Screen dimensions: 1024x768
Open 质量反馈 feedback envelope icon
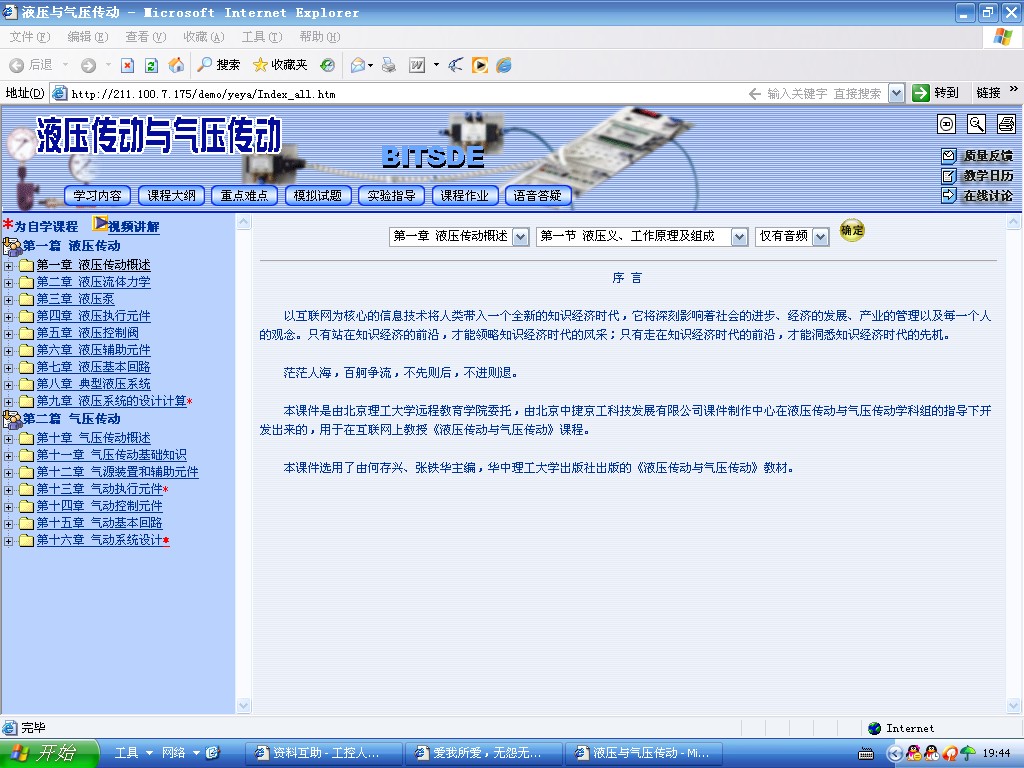(x=949, y=156)
